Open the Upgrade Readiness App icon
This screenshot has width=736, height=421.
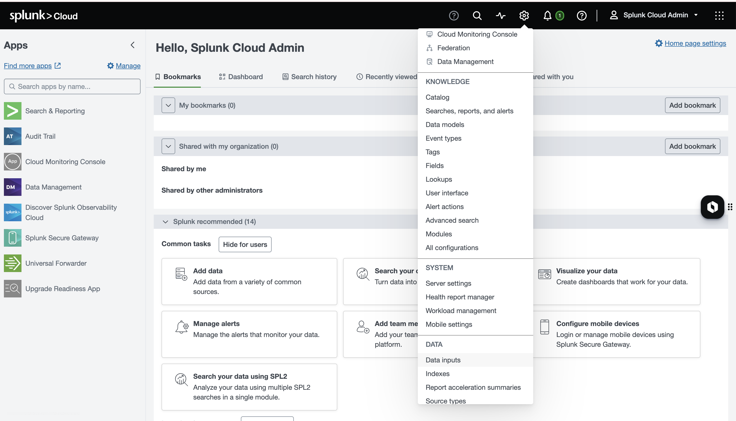(x=13, y=288)
